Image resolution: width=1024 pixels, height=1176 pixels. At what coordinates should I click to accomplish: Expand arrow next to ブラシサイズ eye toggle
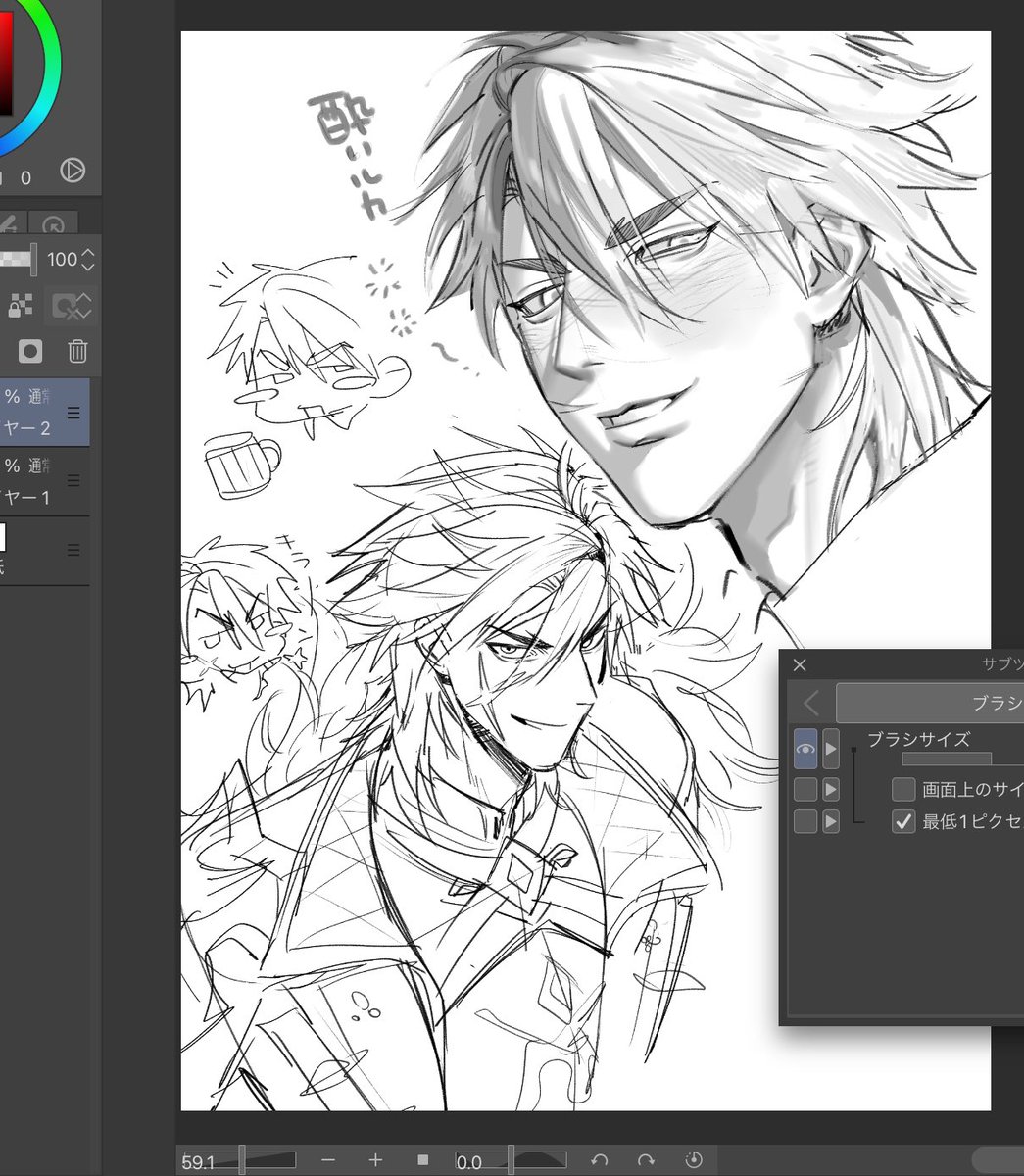831,749
